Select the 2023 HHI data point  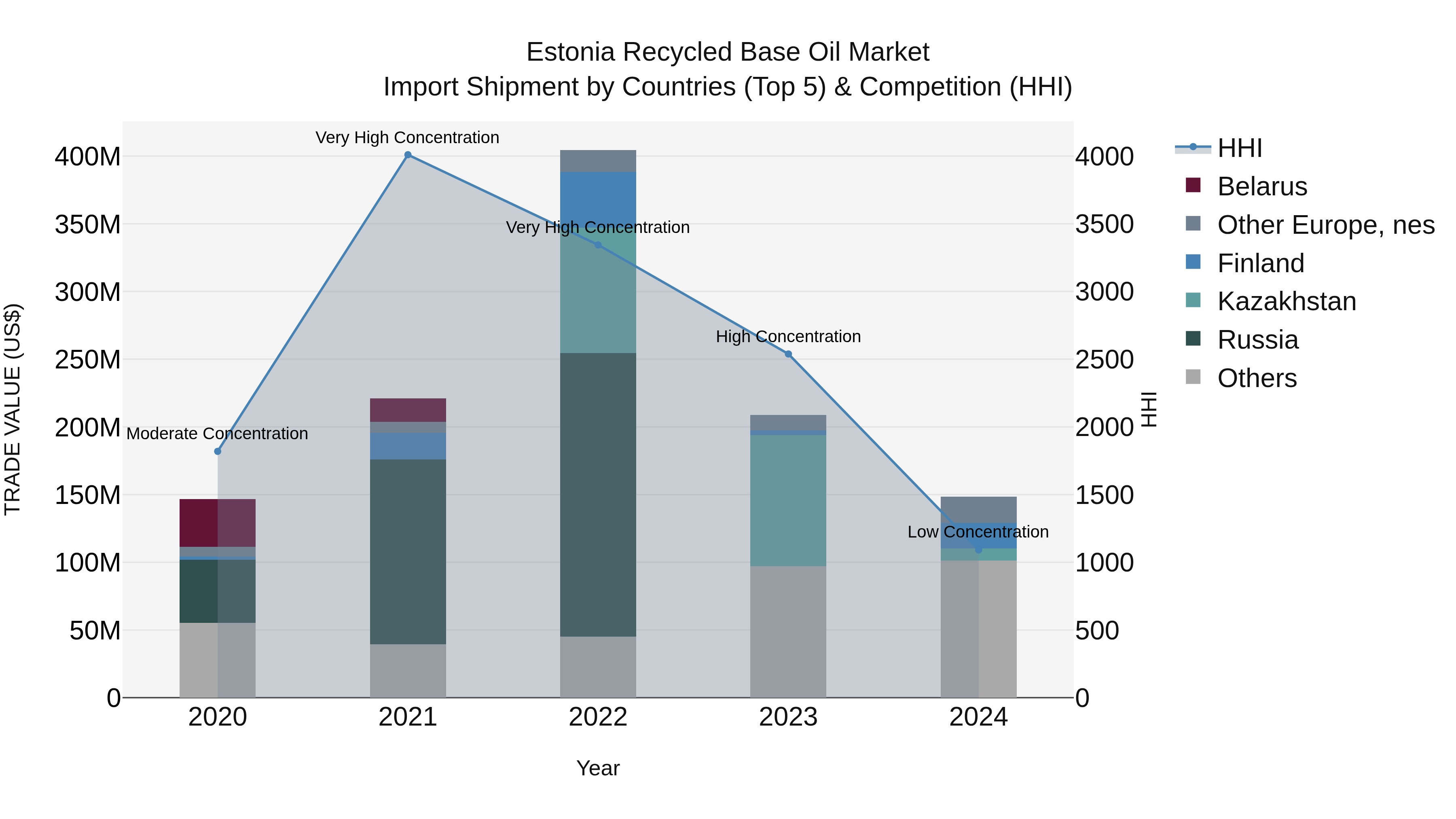(x=789, y=354)
